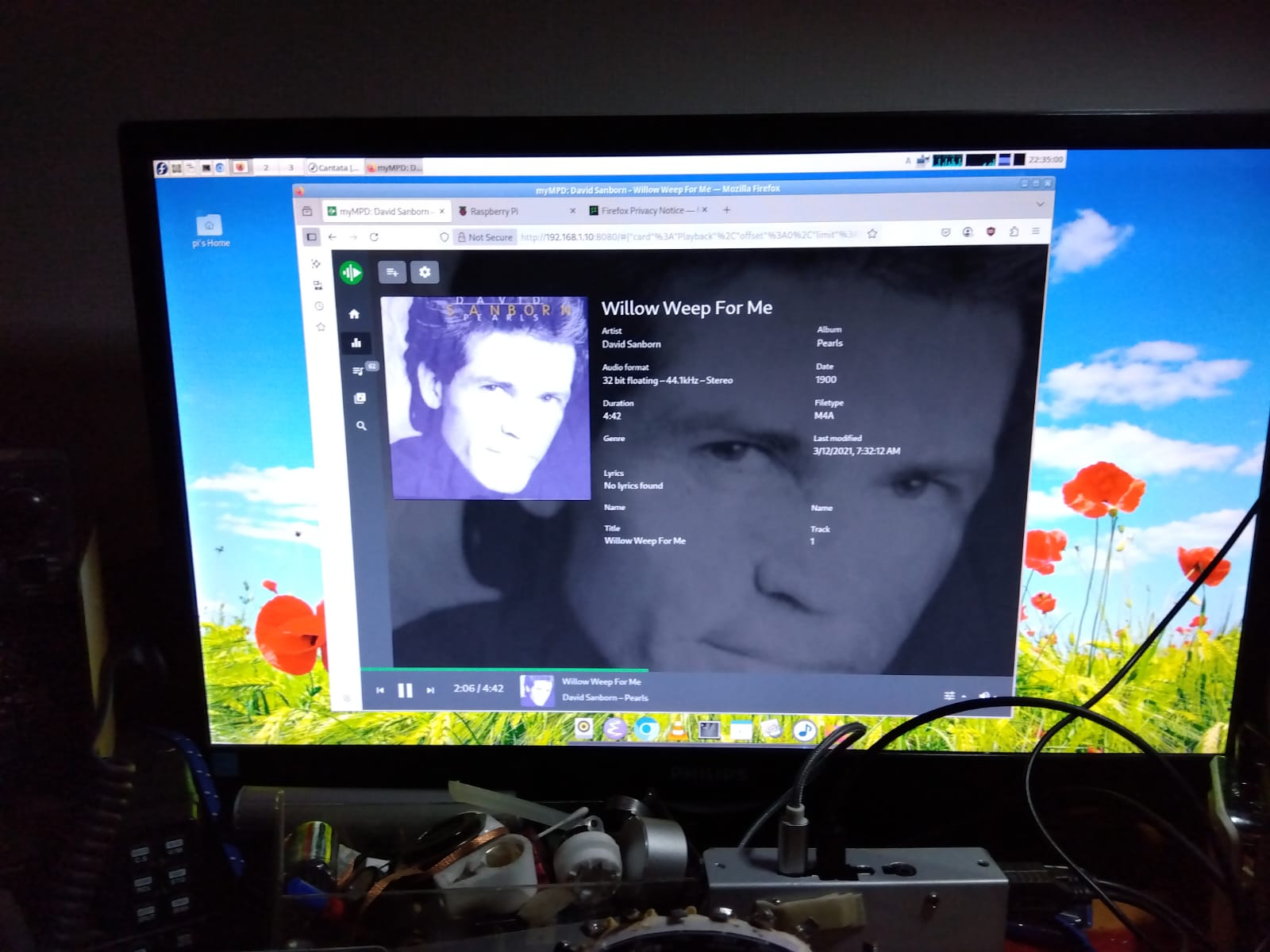Click the myMPD green logo icon
This screenshot has height=952, width=1270.
pyautogui.click(x=351, y=273)
